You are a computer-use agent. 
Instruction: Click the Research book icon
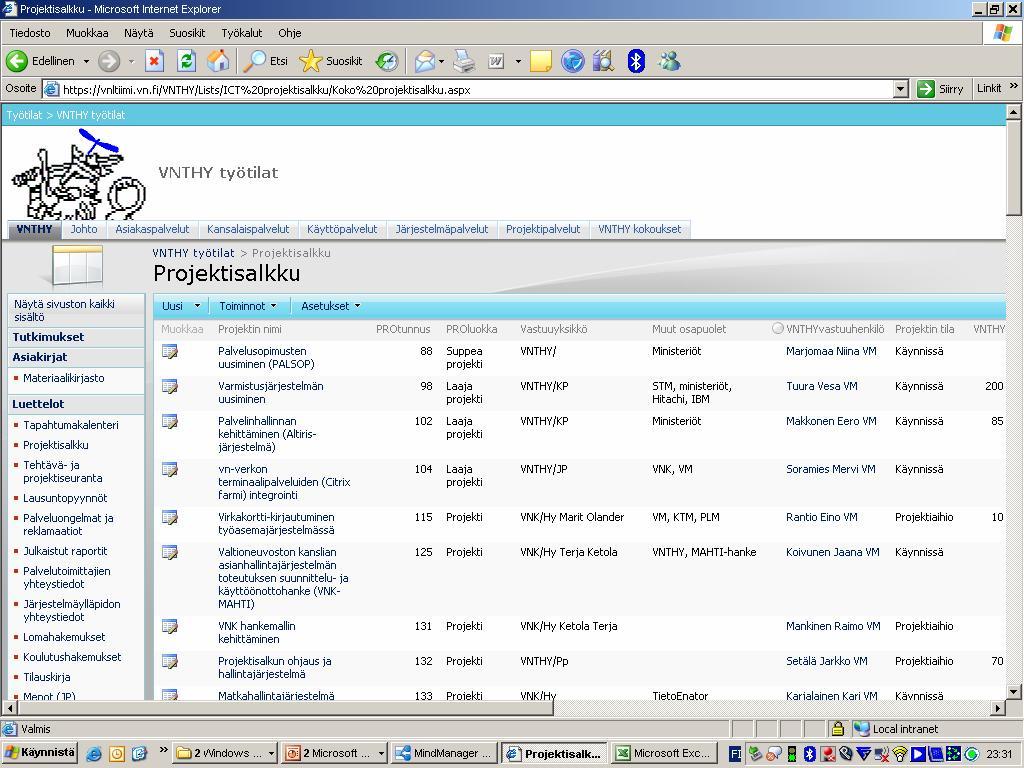click(604, 61)
